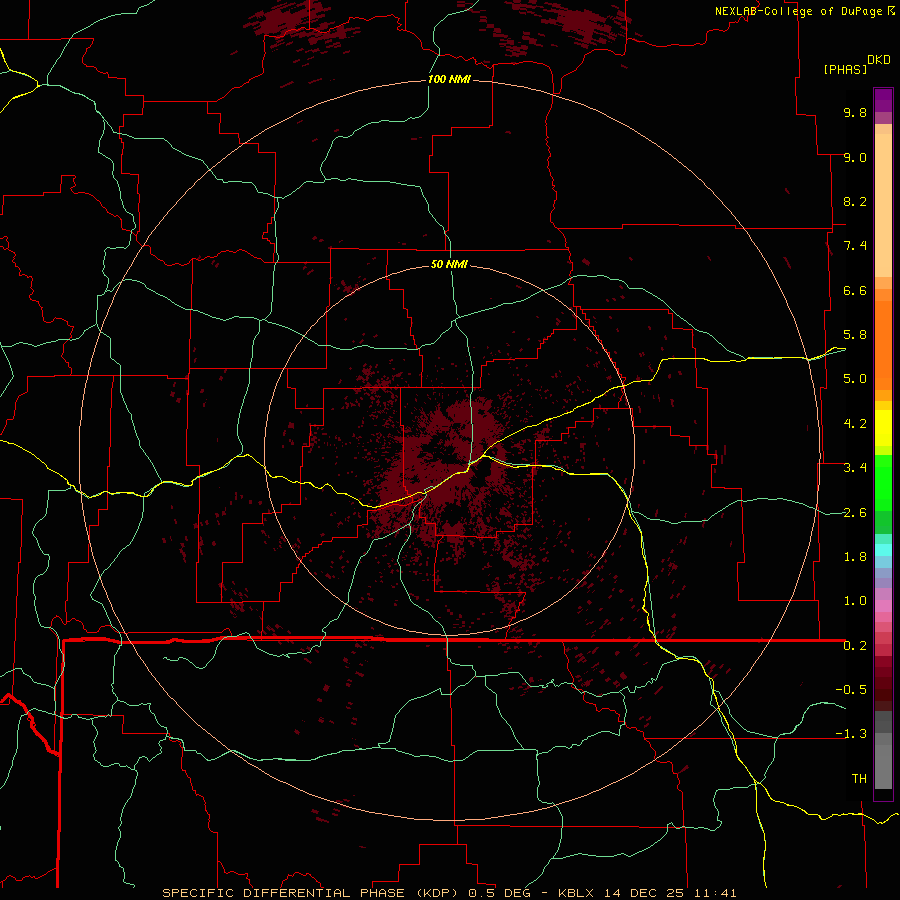Click the 7.4 value on the color scale
Screen dimensions: 900x900
(x=855, y=246)
